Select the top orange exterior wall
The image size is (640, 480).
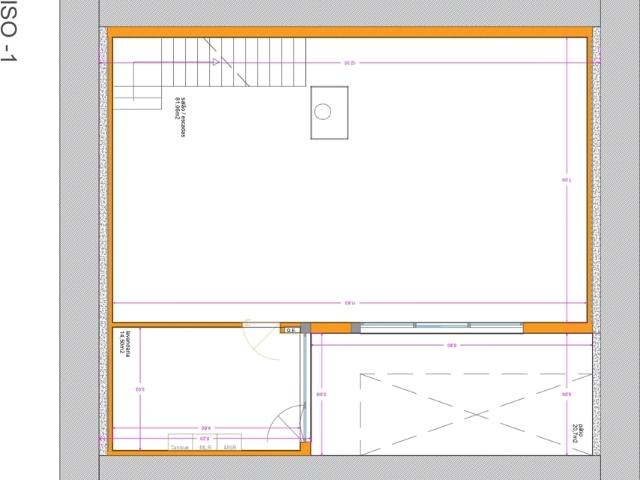point(350,32)
